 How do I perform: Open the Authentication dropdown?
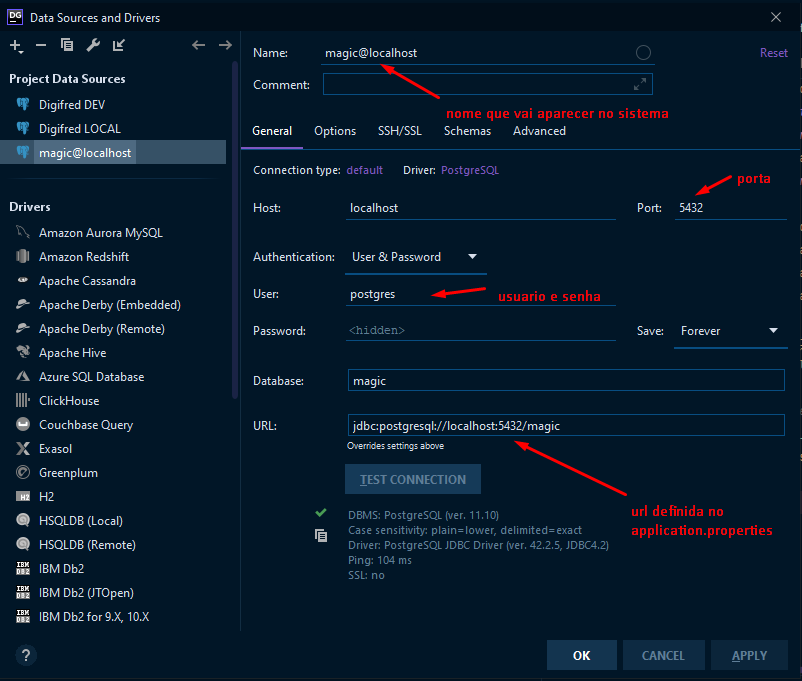pos(416,257)
